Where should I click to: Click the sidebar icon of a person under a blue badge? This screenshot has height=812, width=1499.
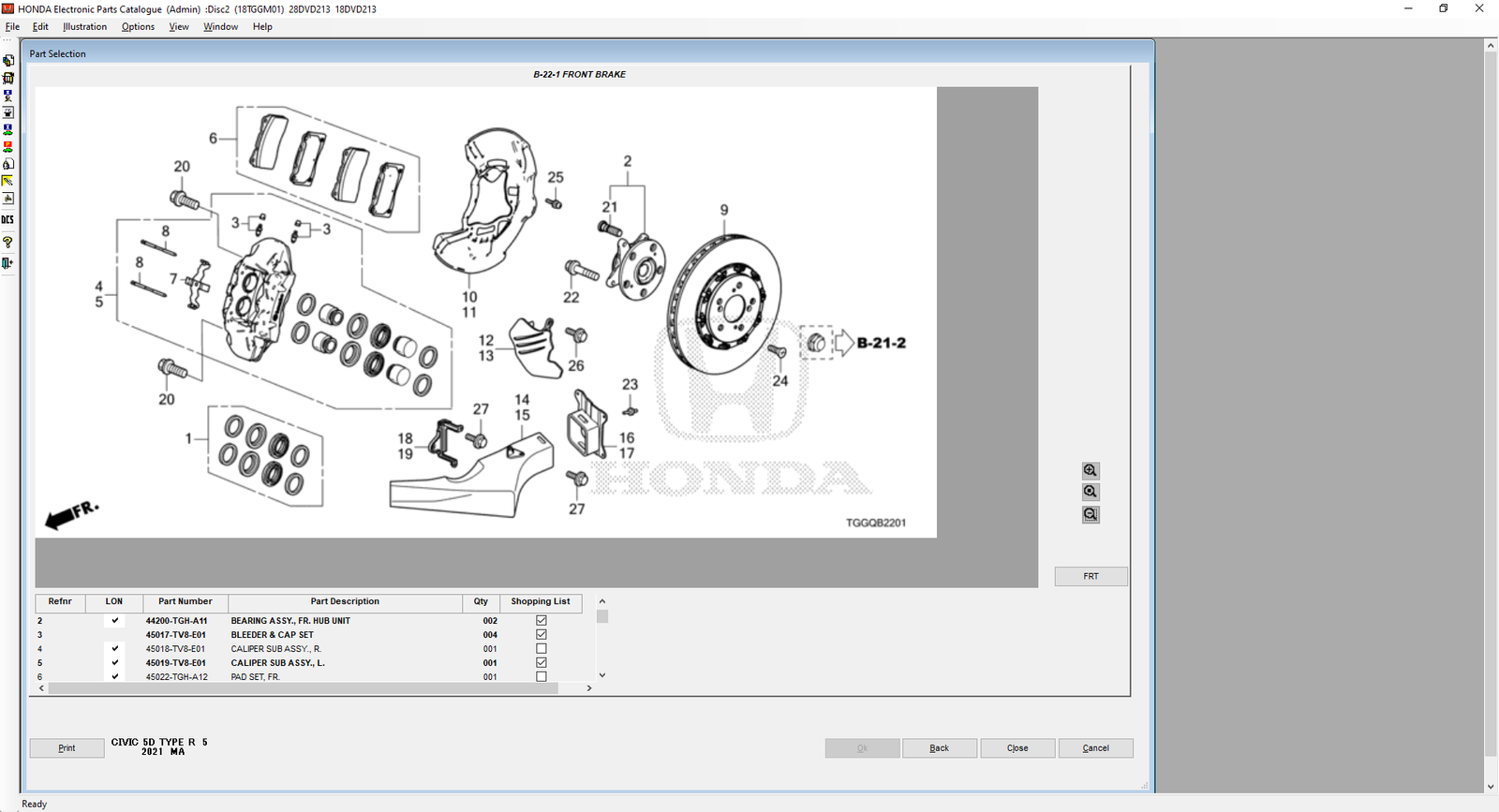pyautogui.click(x=8, y=96)
